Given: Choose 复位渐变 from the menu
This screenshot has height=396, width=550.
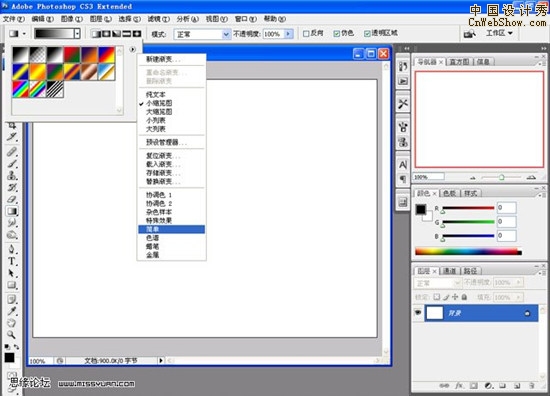Looking at the screenshot, I should coord(163,156).
